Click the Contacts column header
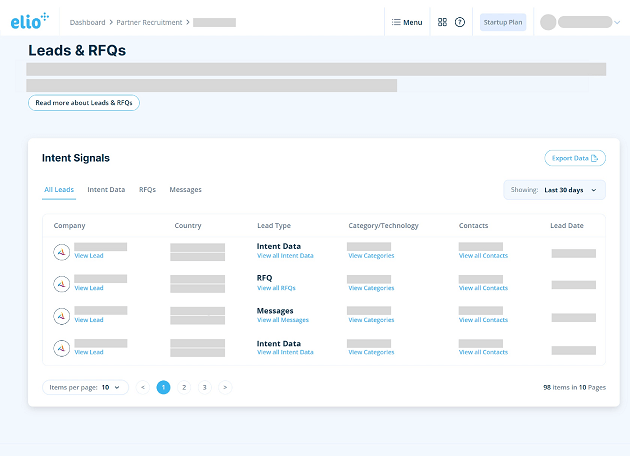 coord(473,226)
